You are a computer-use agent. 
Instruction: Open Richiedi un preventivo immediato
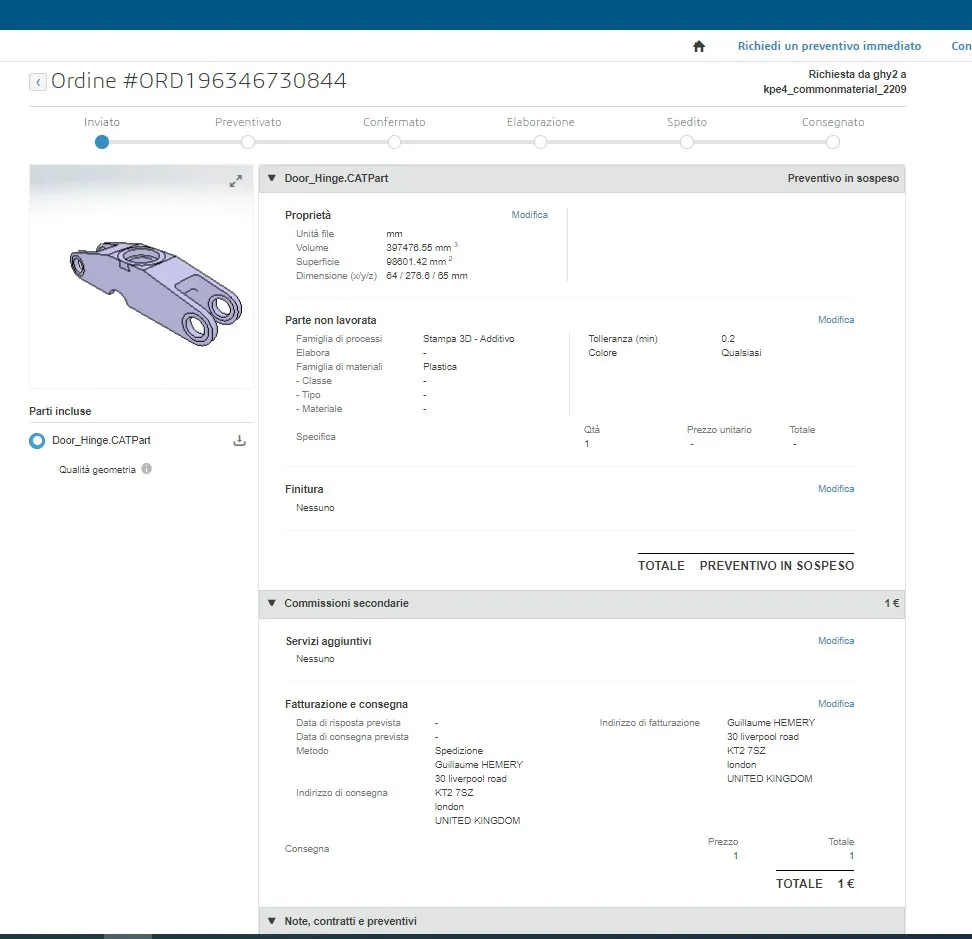(x=829, y=46)
